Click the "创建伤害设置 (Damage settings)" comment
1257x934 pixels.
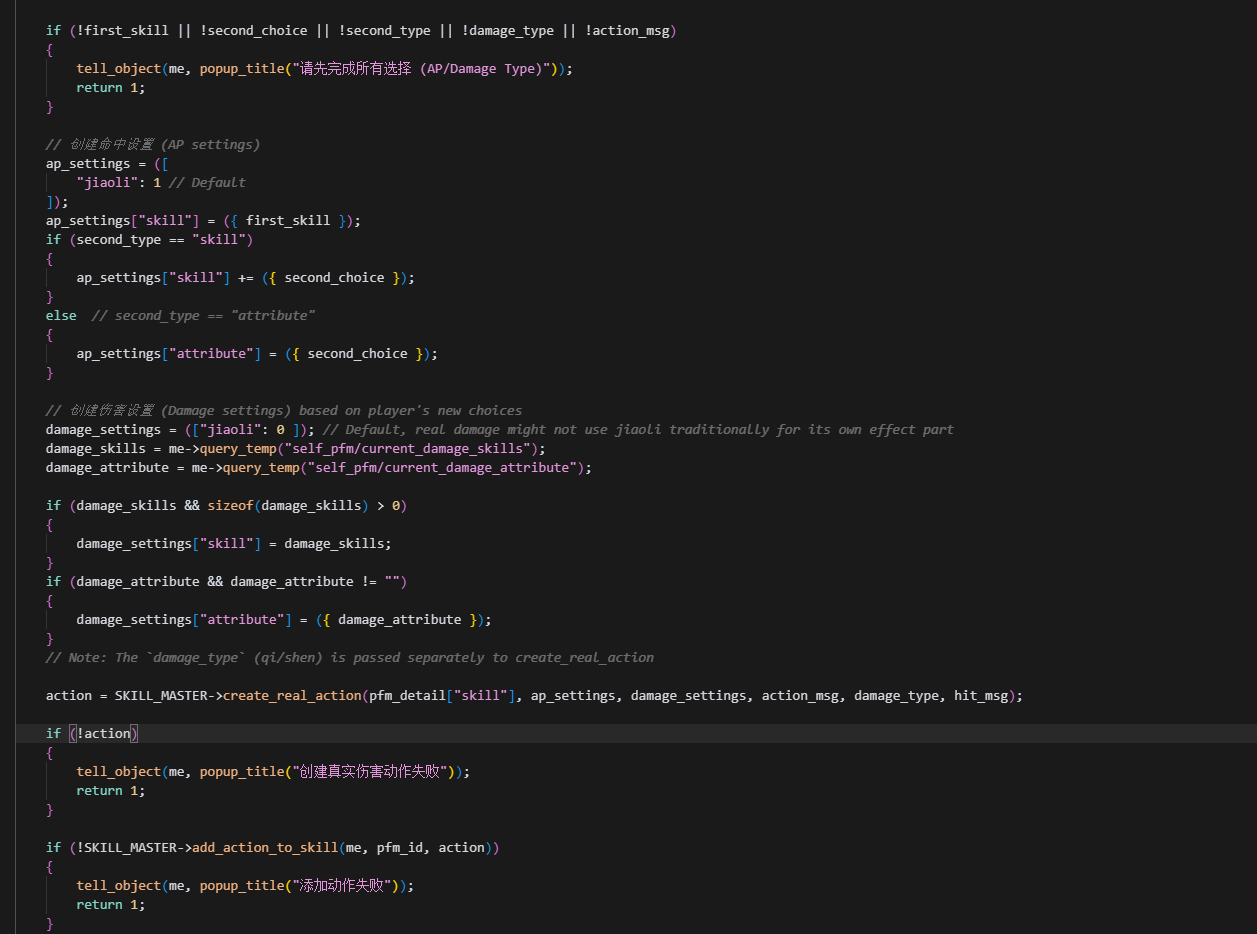(284, 411)
